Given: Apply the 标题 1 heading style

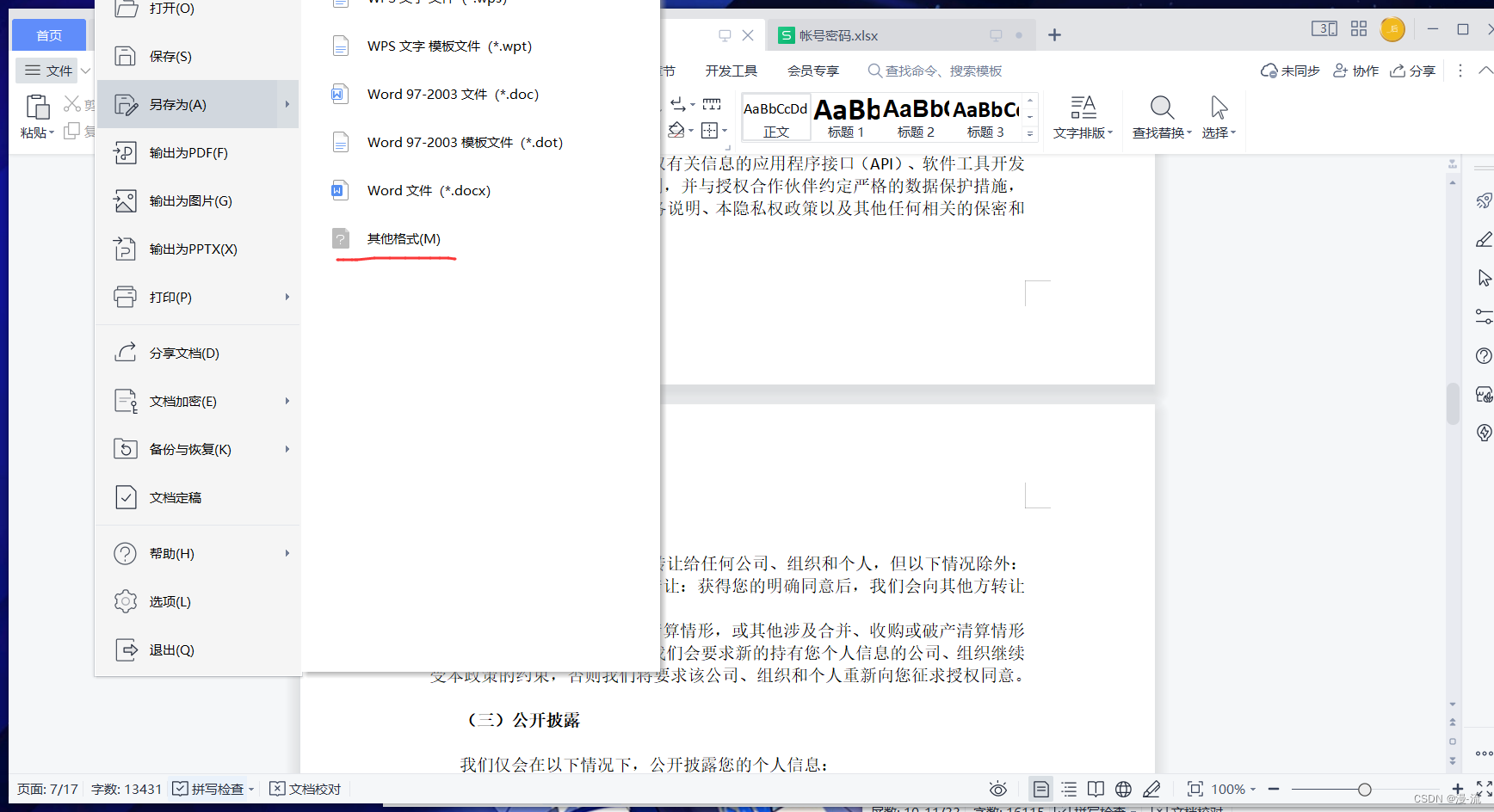Looking at the screenshot, I should coord(846,117).
